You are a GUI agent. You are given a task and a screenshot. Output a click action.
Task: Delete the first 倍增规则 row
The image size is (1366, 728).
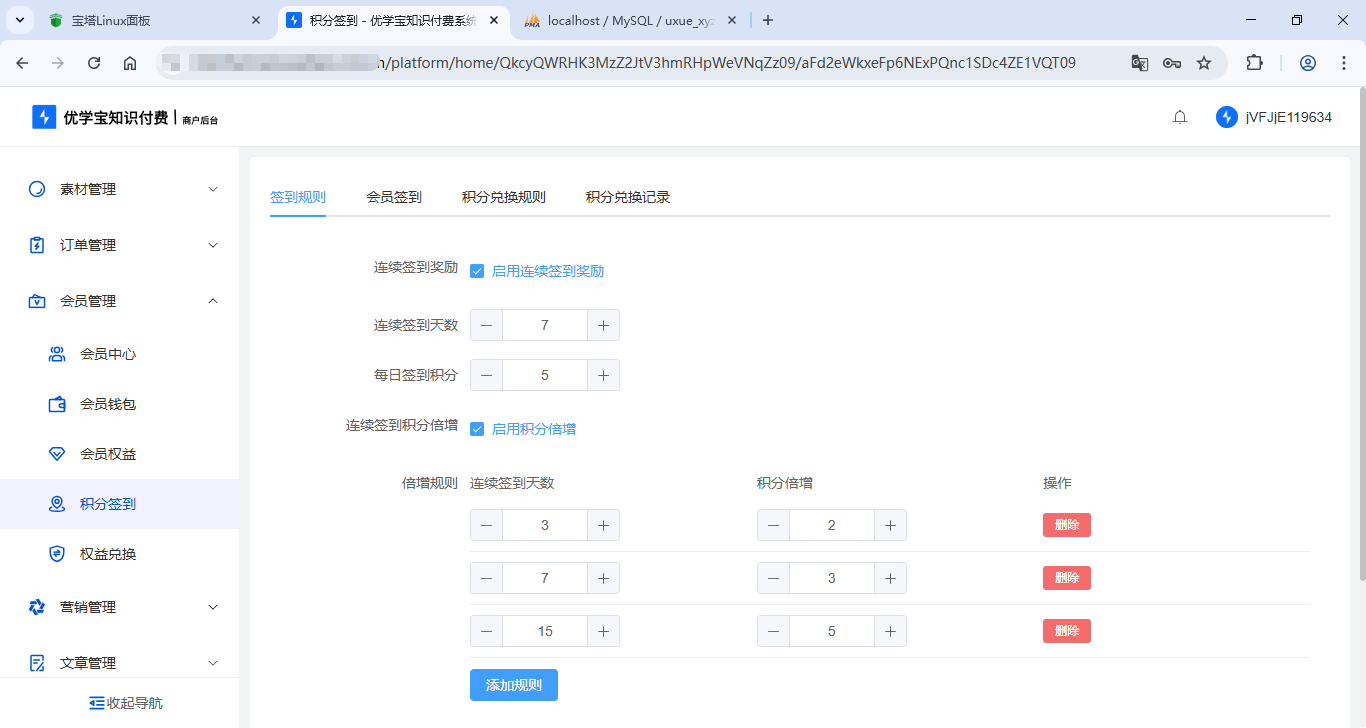click(1066, 524)
